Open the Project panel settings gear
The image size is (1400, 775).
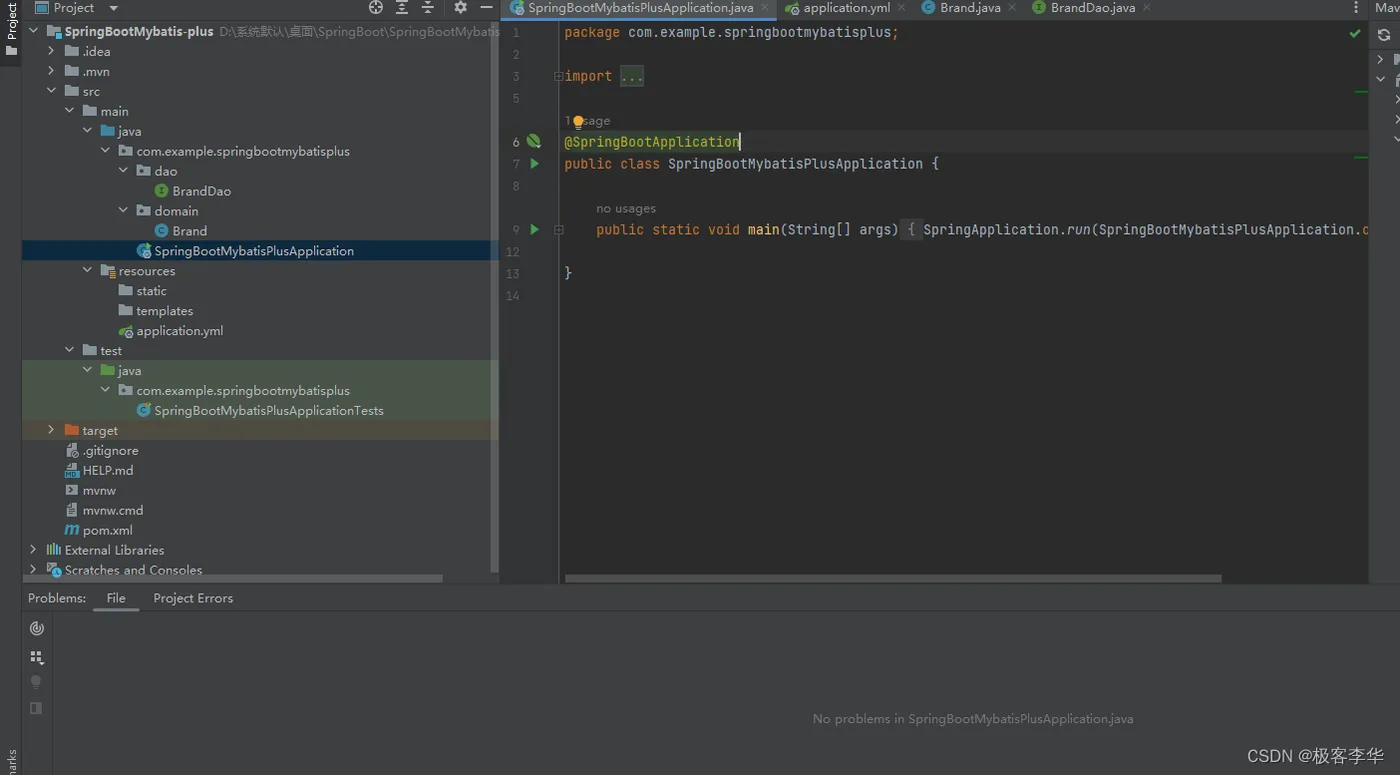460,8
